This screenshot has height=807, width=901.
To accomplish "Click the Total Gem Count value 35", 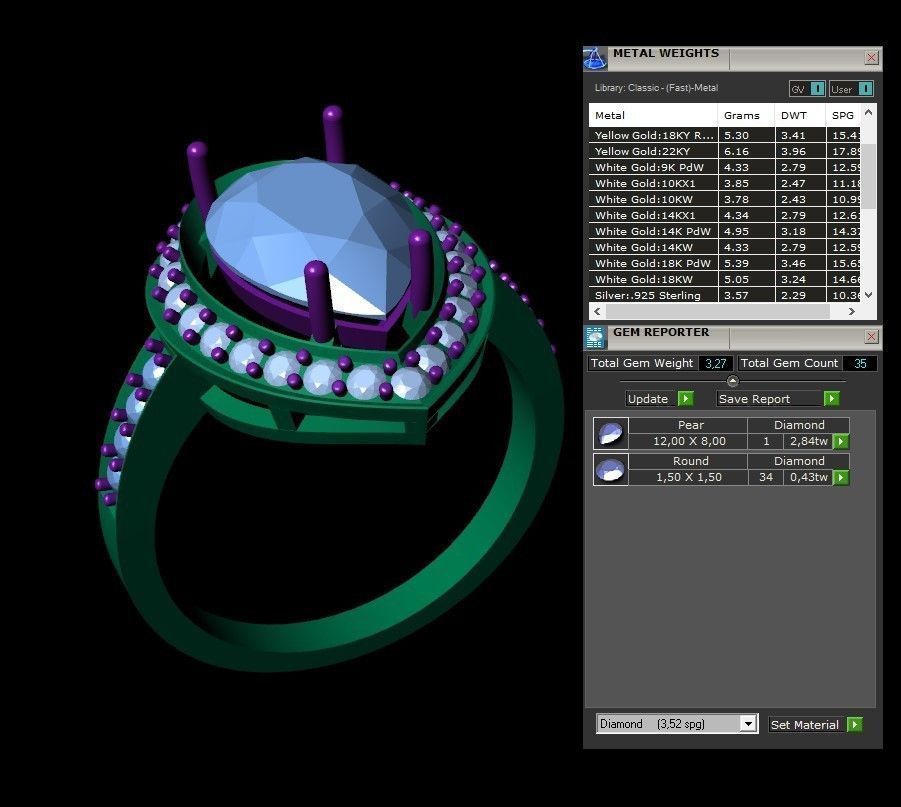I will point(860,363).
